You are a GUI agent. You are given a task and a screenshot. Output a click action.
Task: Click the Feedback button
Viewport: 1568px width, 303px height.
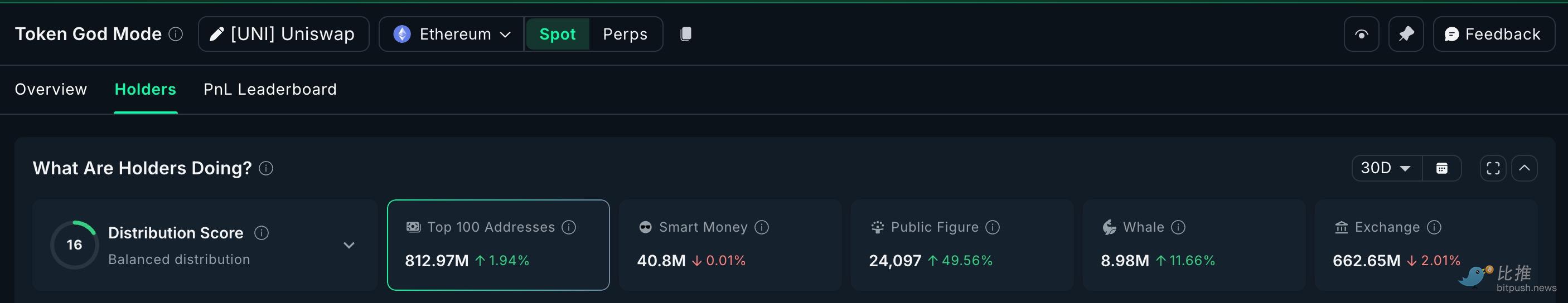pos(1493,34)
